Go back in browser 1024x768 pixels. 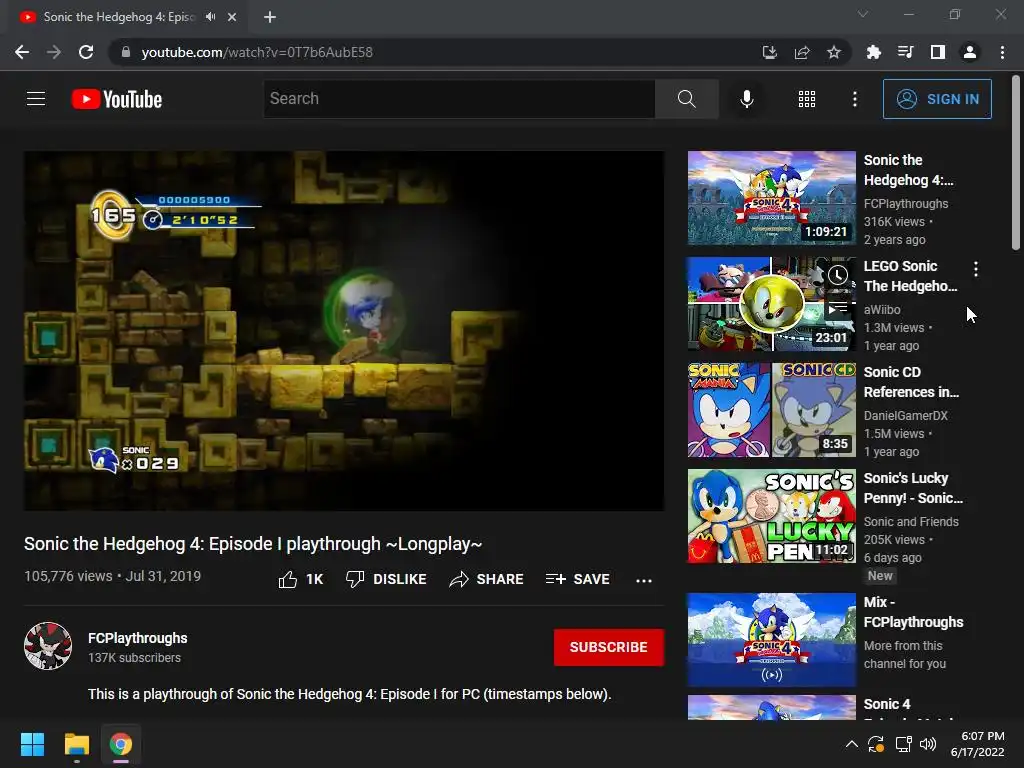click(22, 52)
